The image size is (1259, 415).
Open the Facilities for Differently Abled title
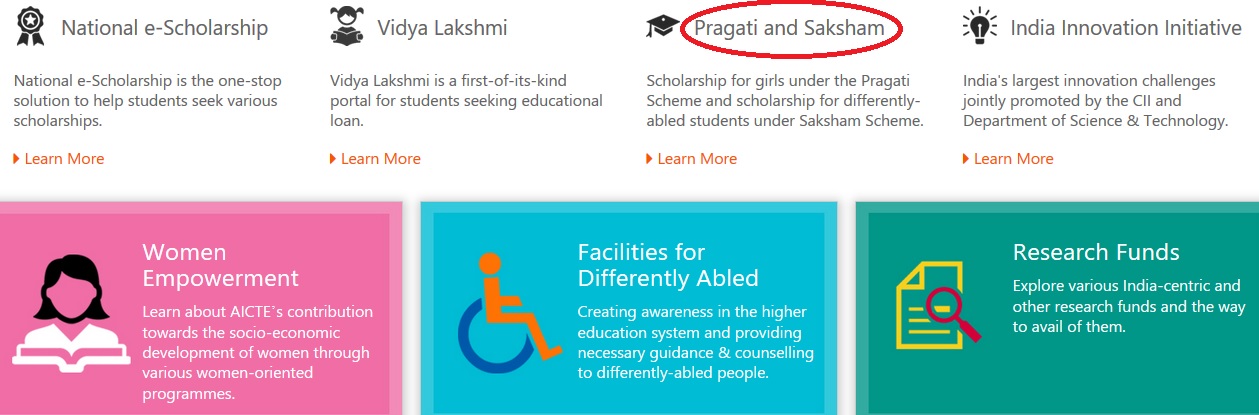668,265
